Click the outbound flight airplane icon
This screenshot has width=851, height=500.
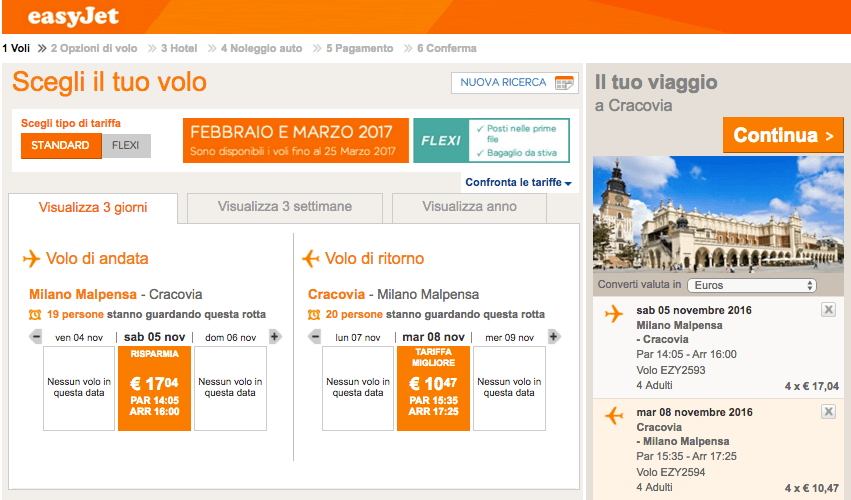click(x=32, y=259)
